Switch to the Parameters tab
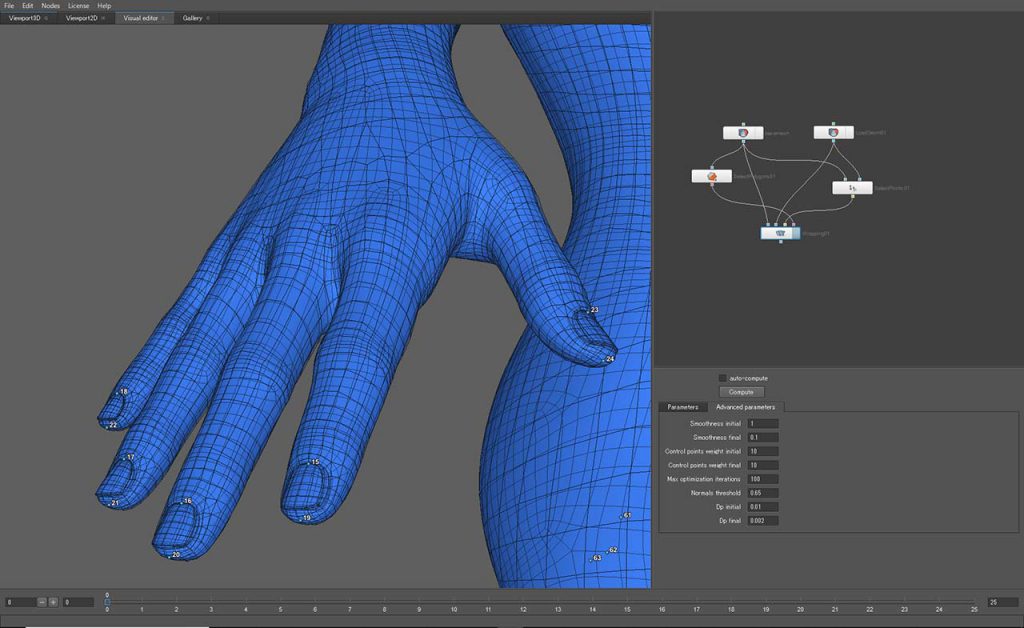Screen dimensions: 1024x628 683,407
